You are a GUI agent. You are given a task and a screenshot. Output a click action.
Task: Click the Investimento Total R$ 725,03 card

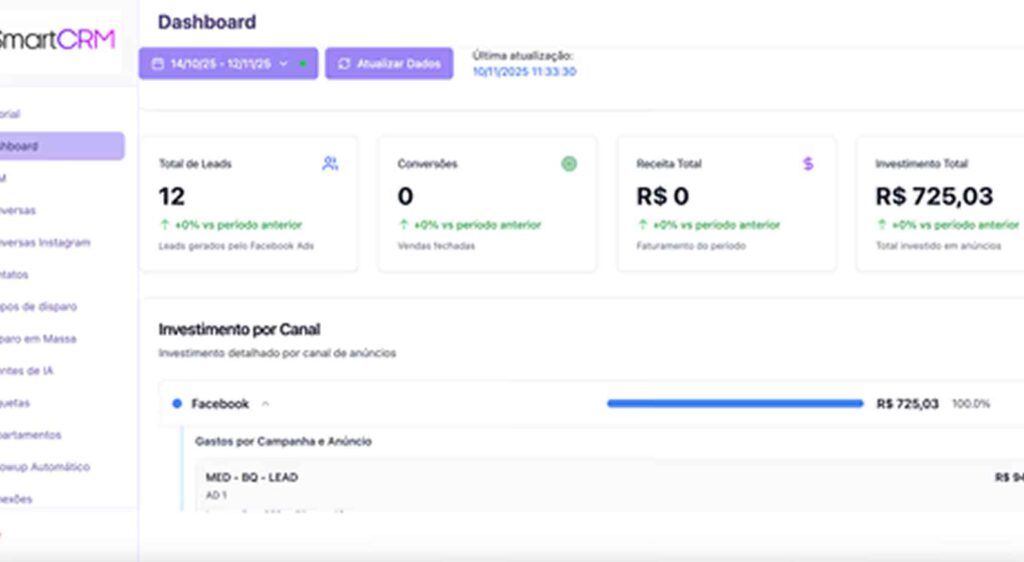click(940, 204)
